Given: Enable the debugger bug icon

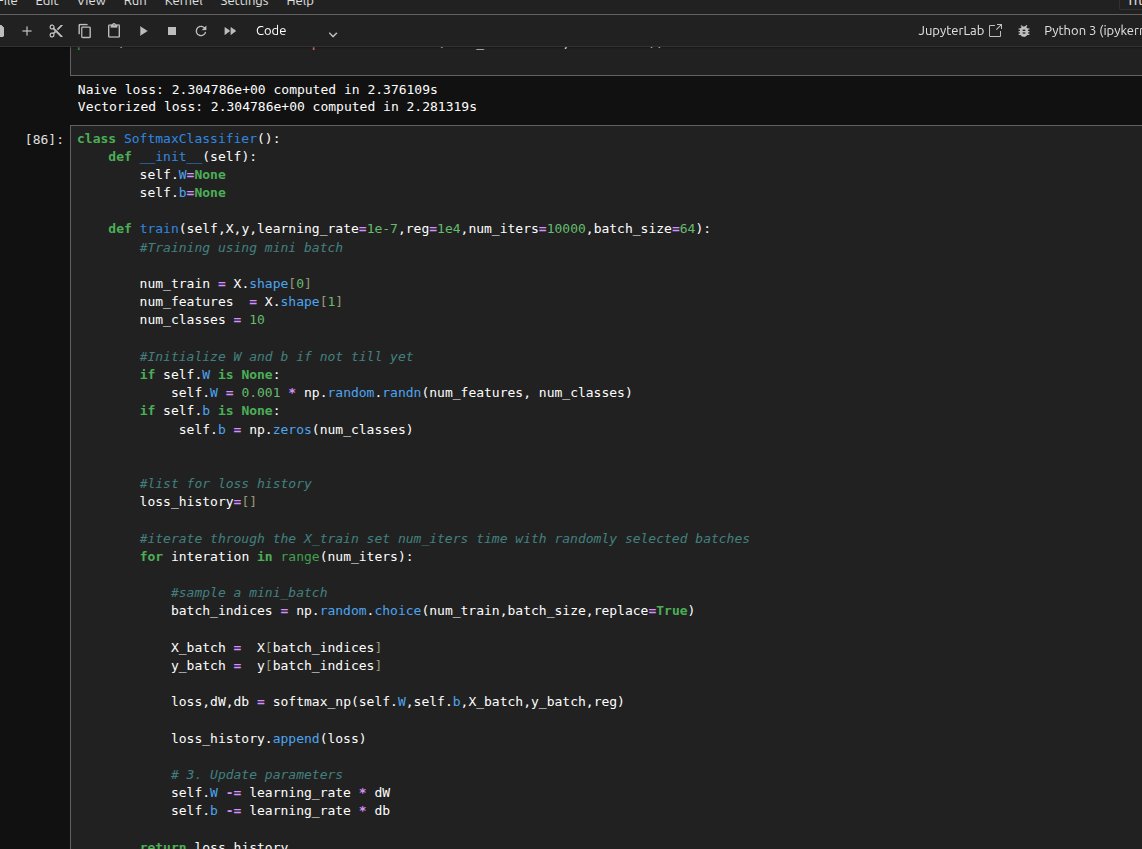Looking at the screenshot, I should [1023, 31].
